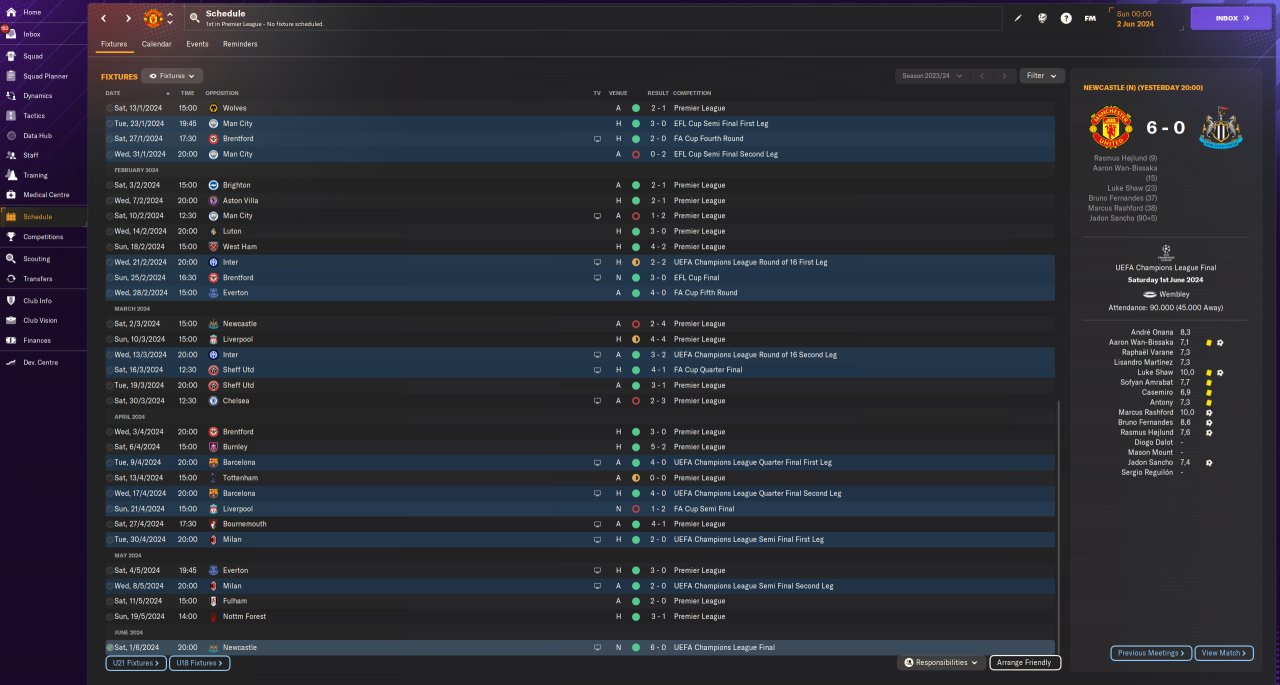Select the Liverpool FA Cup Semi Final row
Image resolution: width=1280 pixels, height=685 pixels.
point(579,509)
